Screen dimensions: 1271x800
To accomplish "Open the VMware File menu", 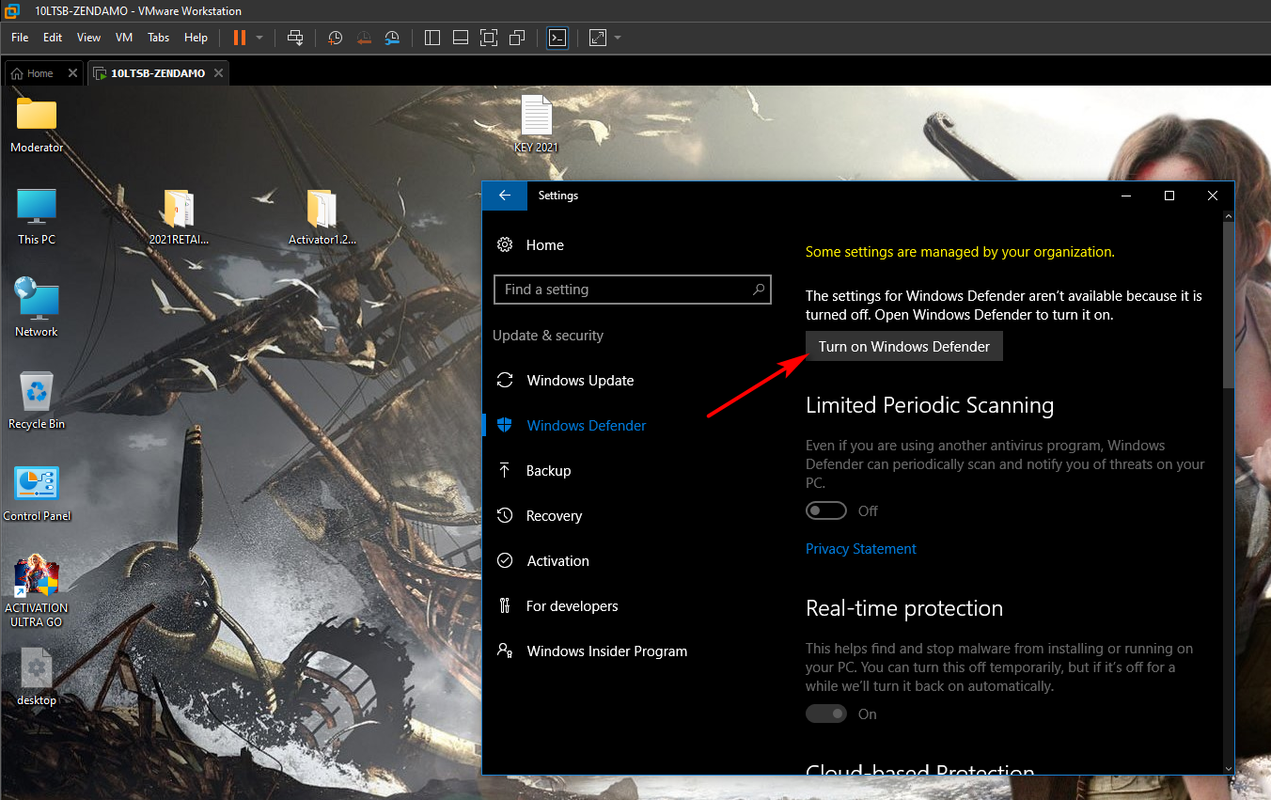I will click(x=20, y=37).
